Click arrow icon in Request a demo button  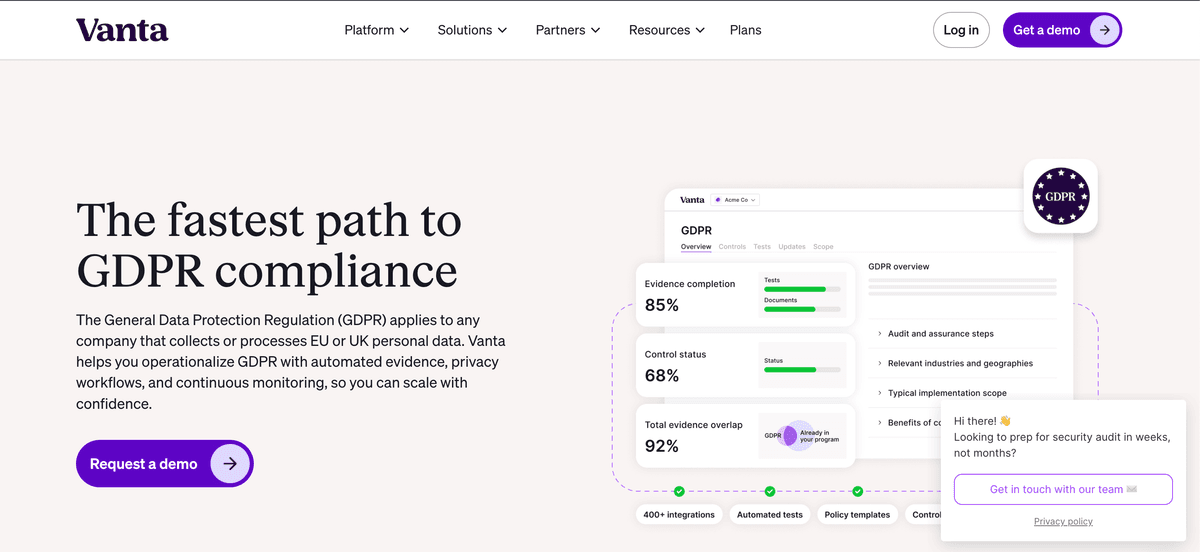coord(230,464)
